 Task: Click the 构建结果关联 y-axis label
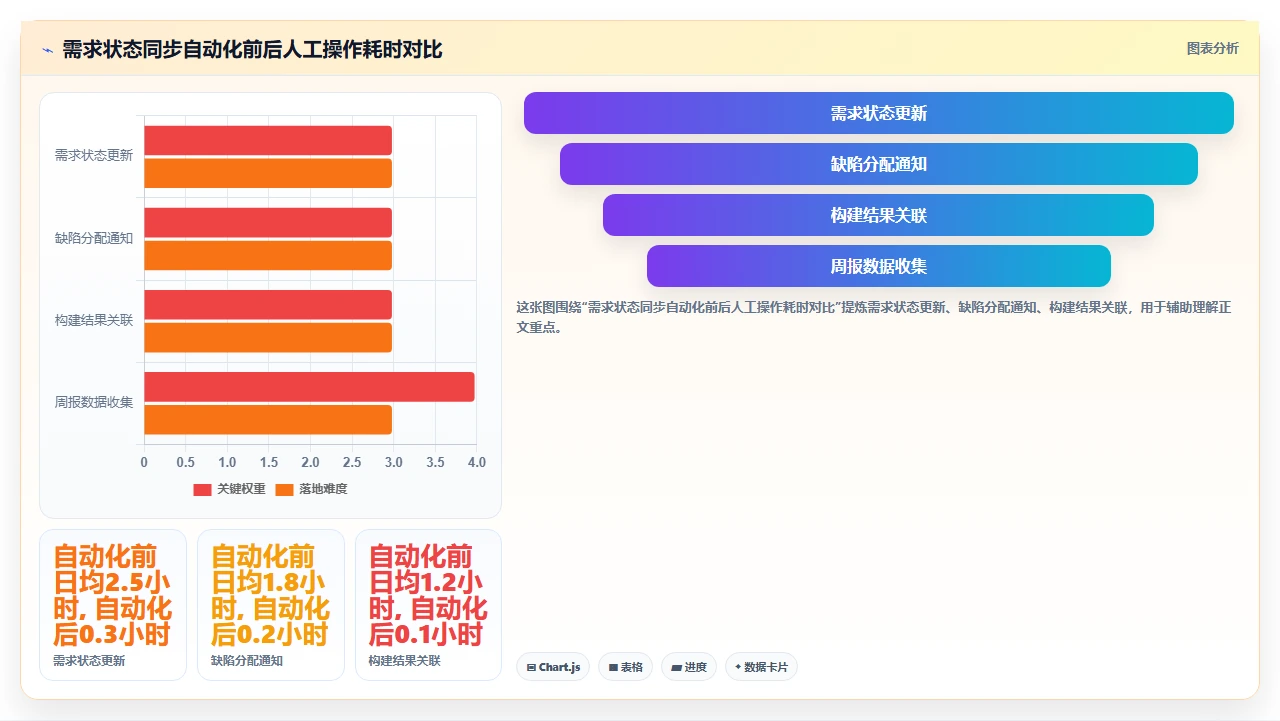point(94,320)
